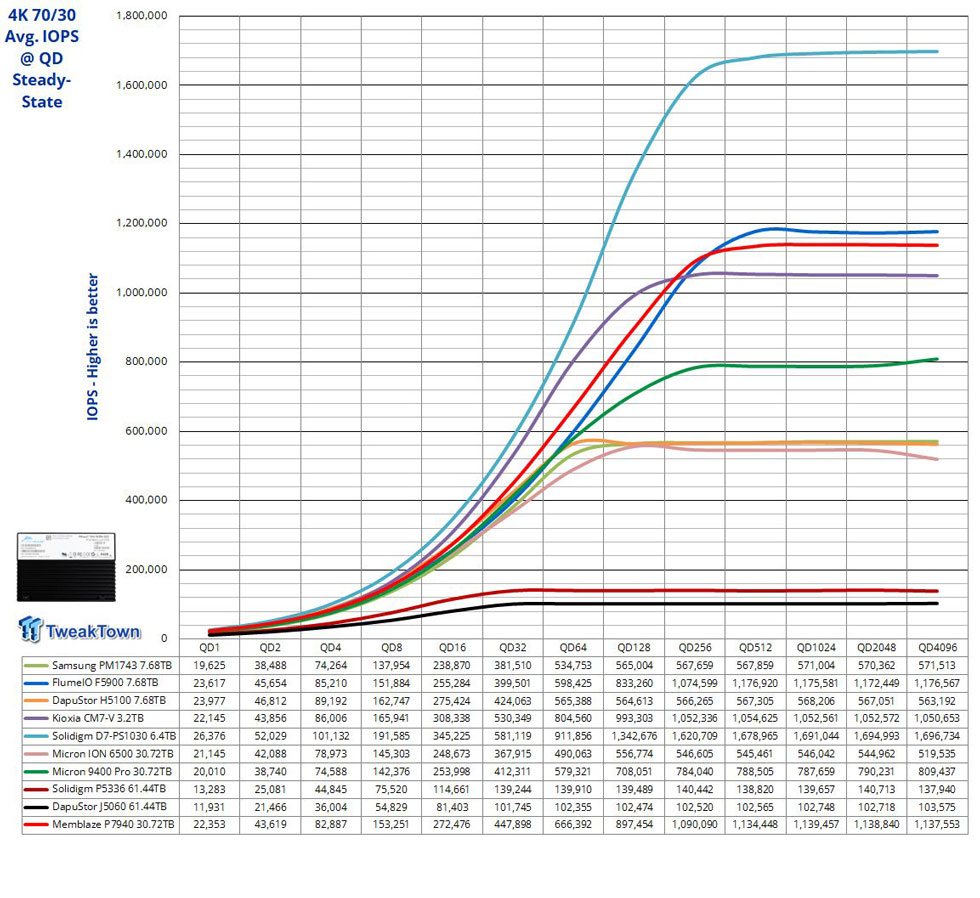Click Kioxia CM7-V purple legend swatch
980x898 pixels.
pyautogui.click(x=36, y=719)
